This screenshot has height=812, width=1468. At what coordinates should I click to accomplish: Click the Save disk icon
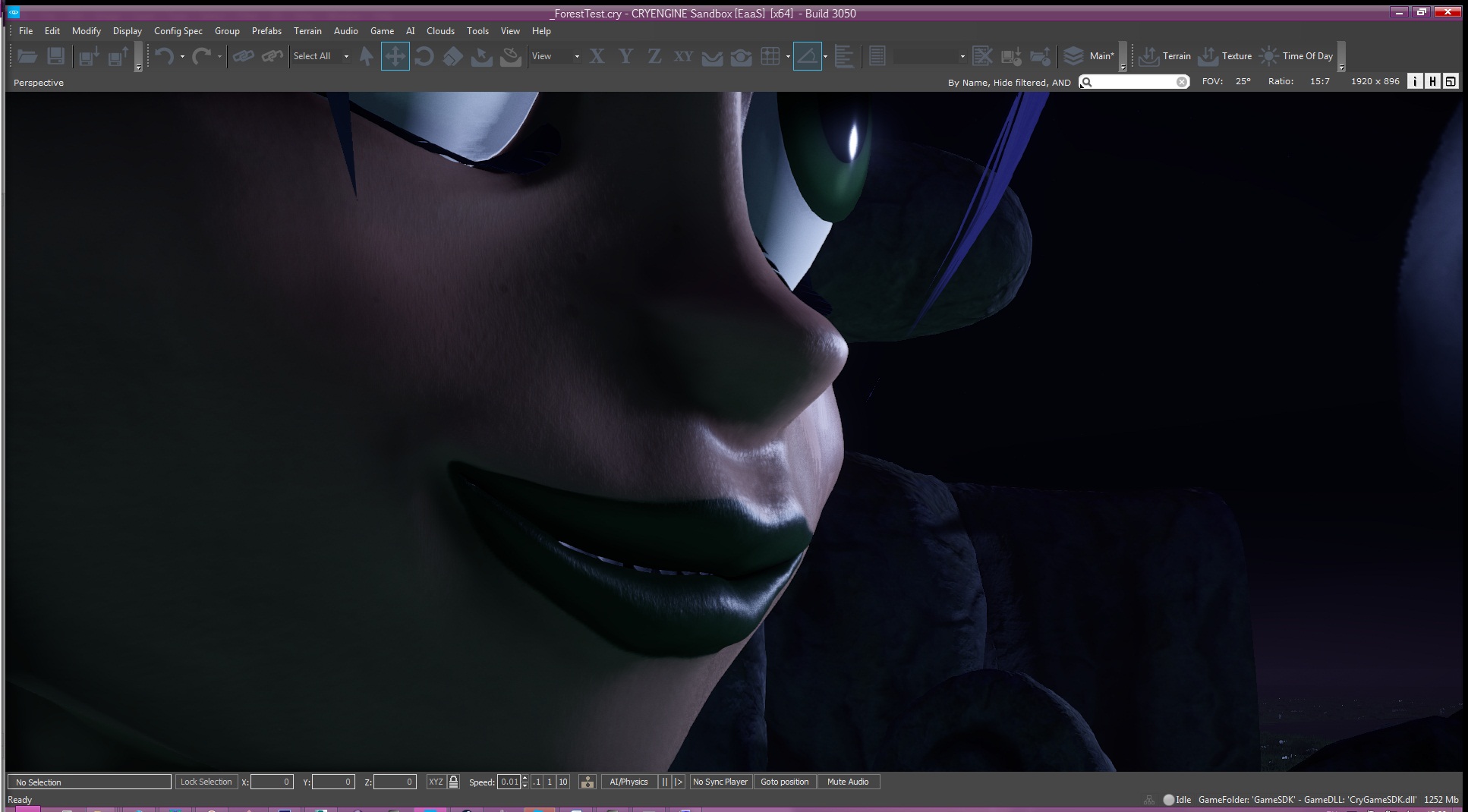pos(55,56)
